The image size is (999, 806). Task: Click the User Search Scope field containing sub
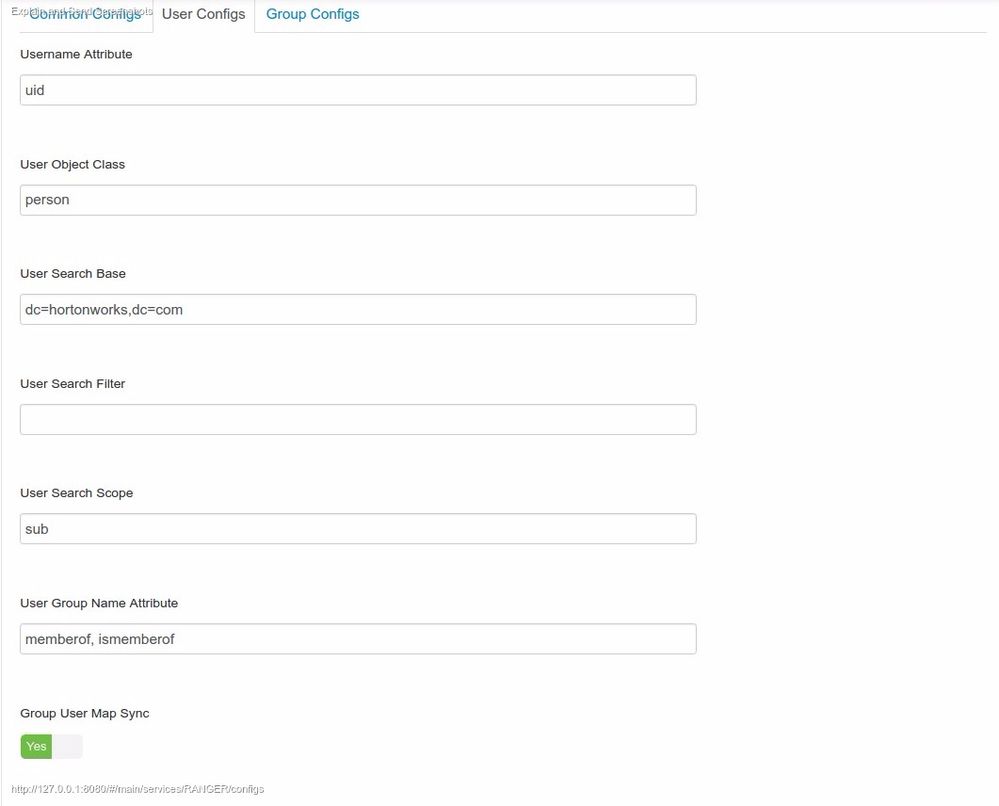coord(358,529)
